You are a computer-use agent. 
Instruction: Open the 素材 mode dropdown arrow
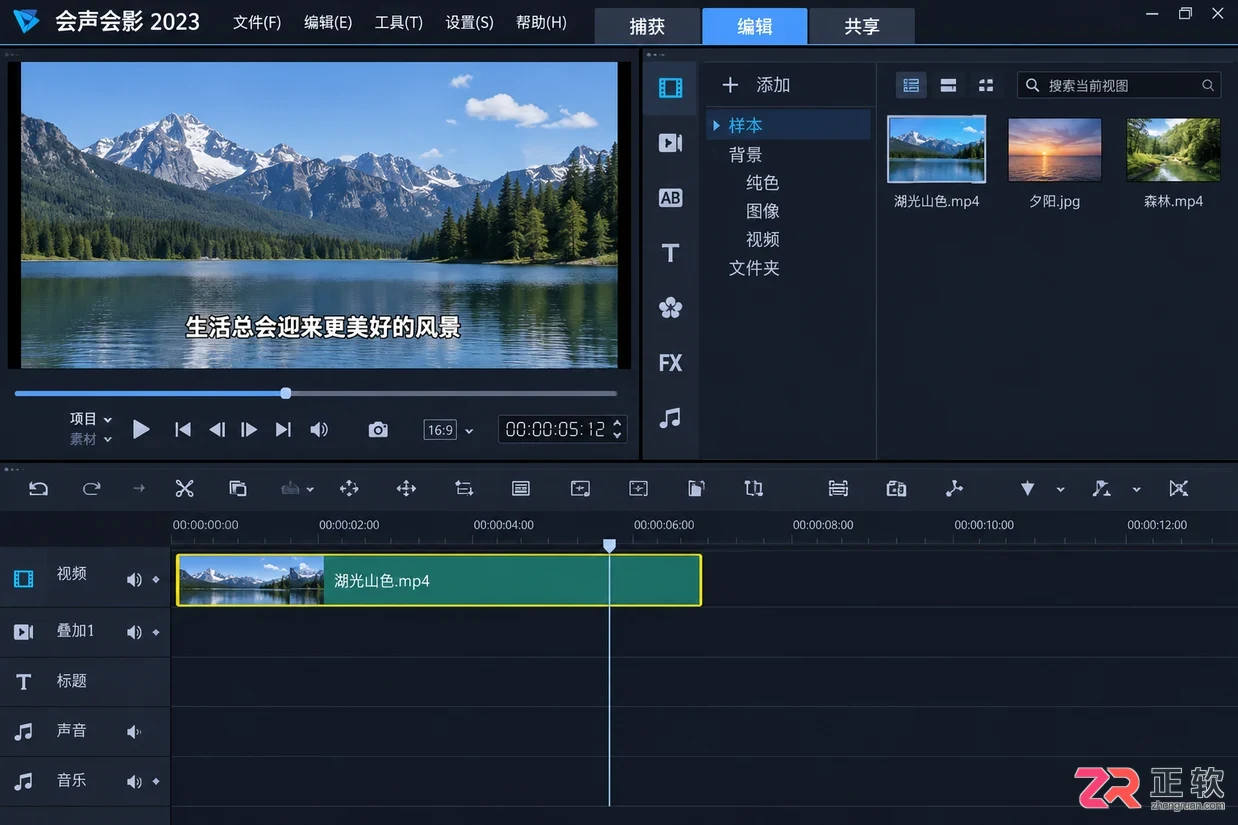[x=108, y=439]
